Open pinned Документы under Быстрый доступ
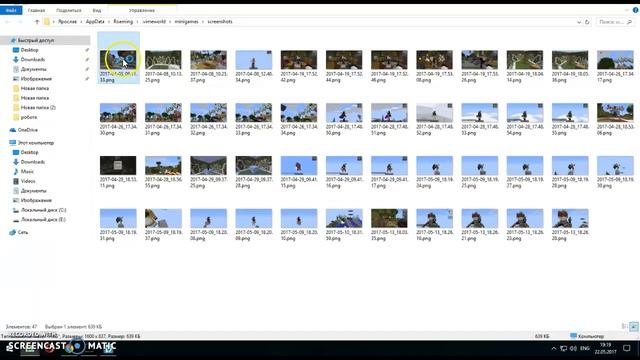The width and height of the screenshot is (640, 360). pyautogui.click(x=33, y=69)
